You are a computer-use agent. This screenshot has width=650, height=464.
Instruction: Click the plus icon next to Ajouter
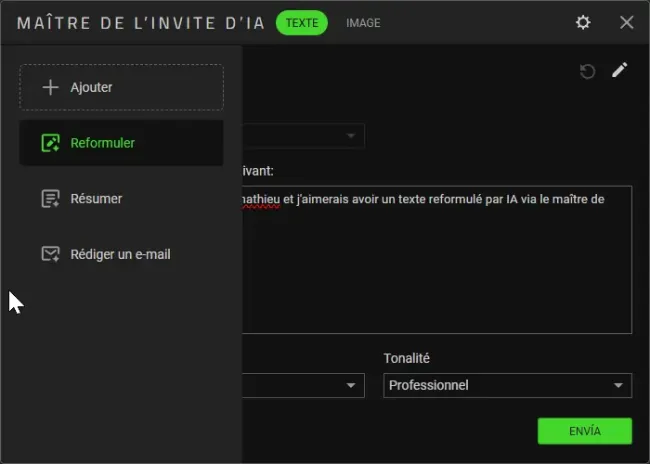(51, 87)
